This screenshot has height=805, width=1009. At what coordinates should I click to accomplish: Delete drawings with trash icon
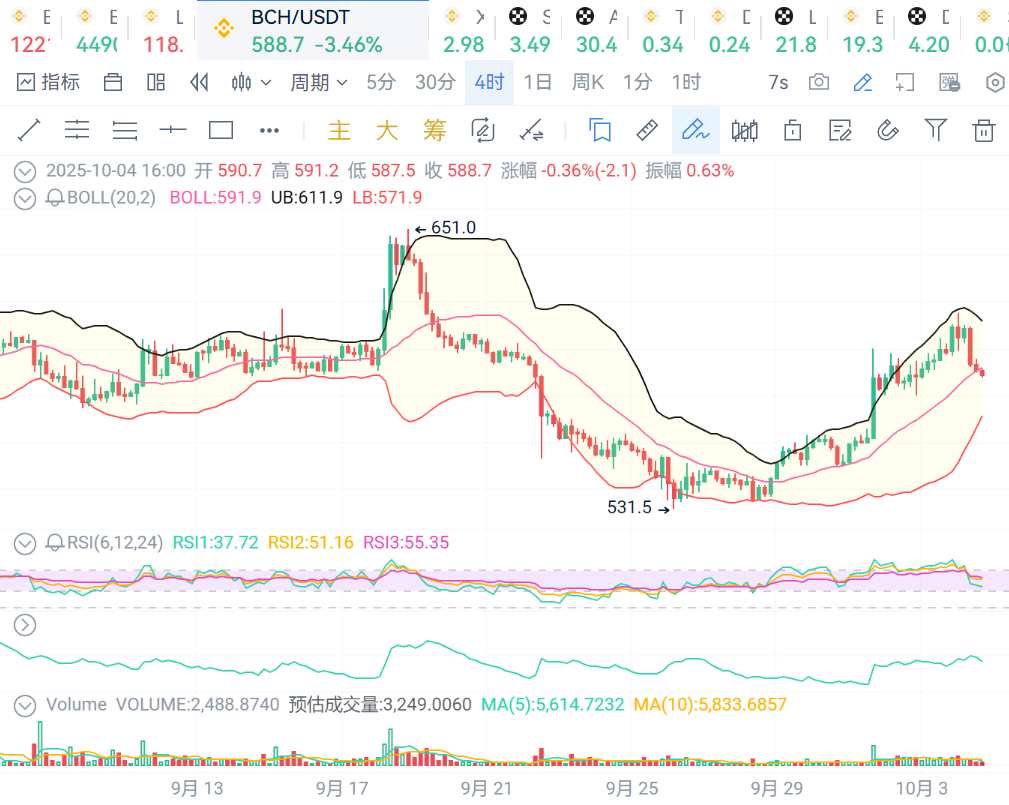(983, 131)
